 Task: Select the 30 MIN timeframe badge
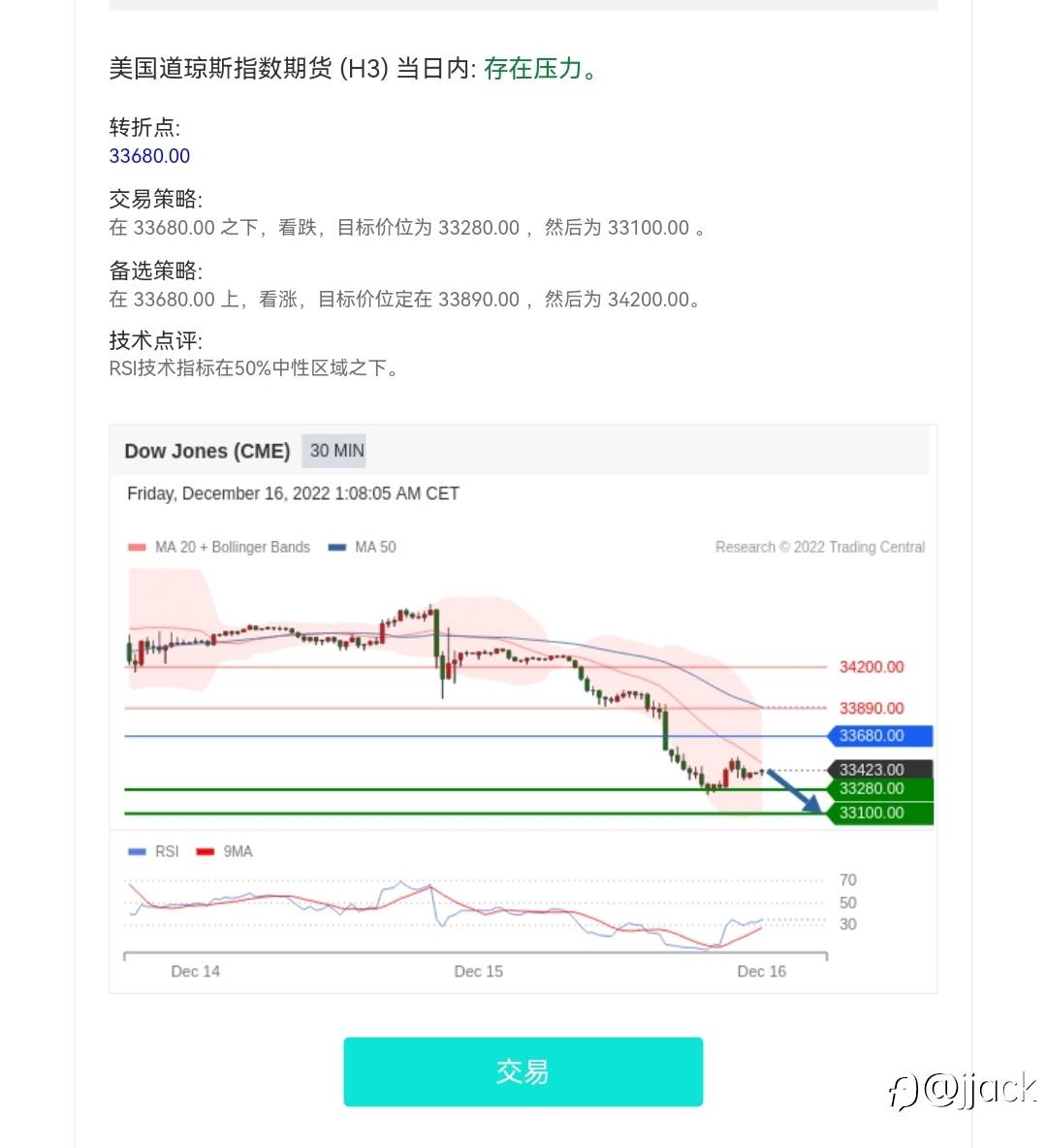[x=334, y=450]
